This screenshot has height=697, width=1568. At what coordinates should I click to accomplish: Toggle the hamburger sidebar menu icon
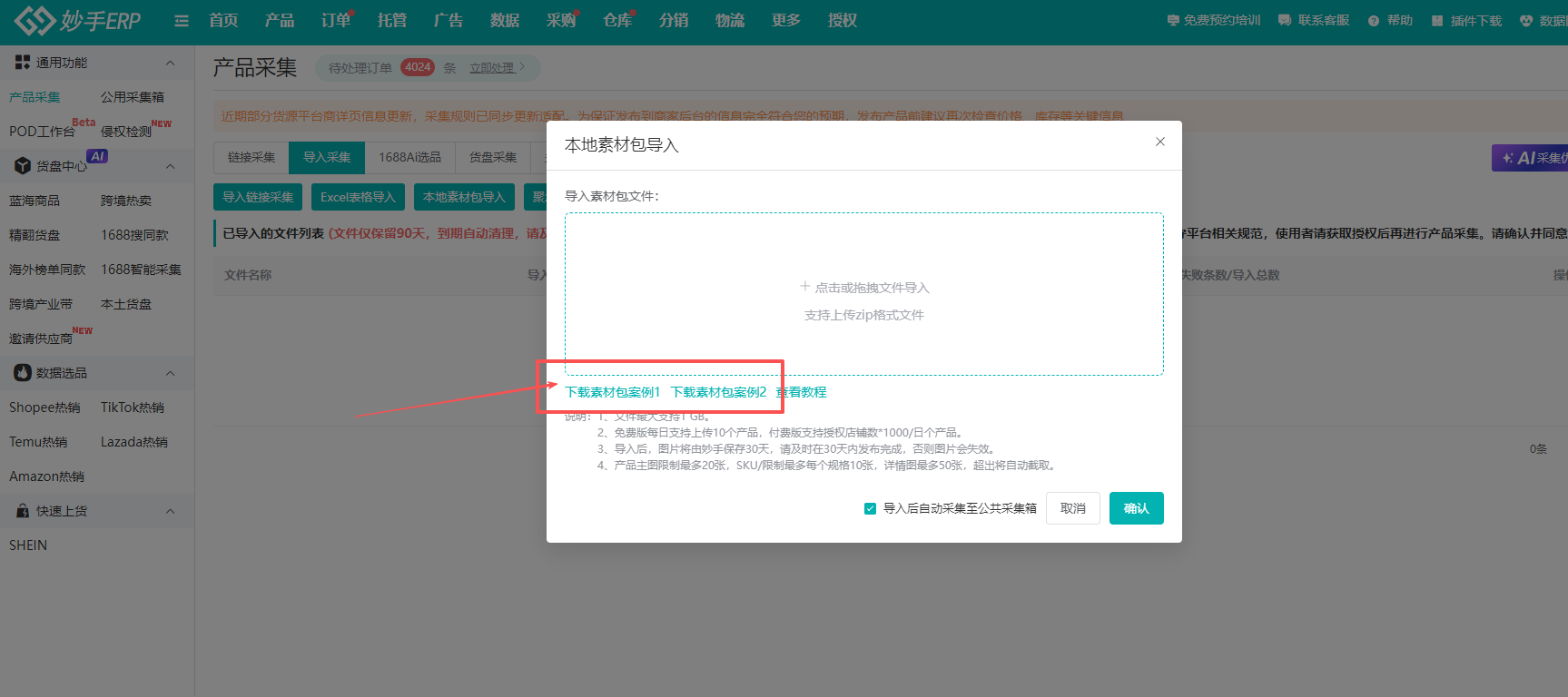182,21
